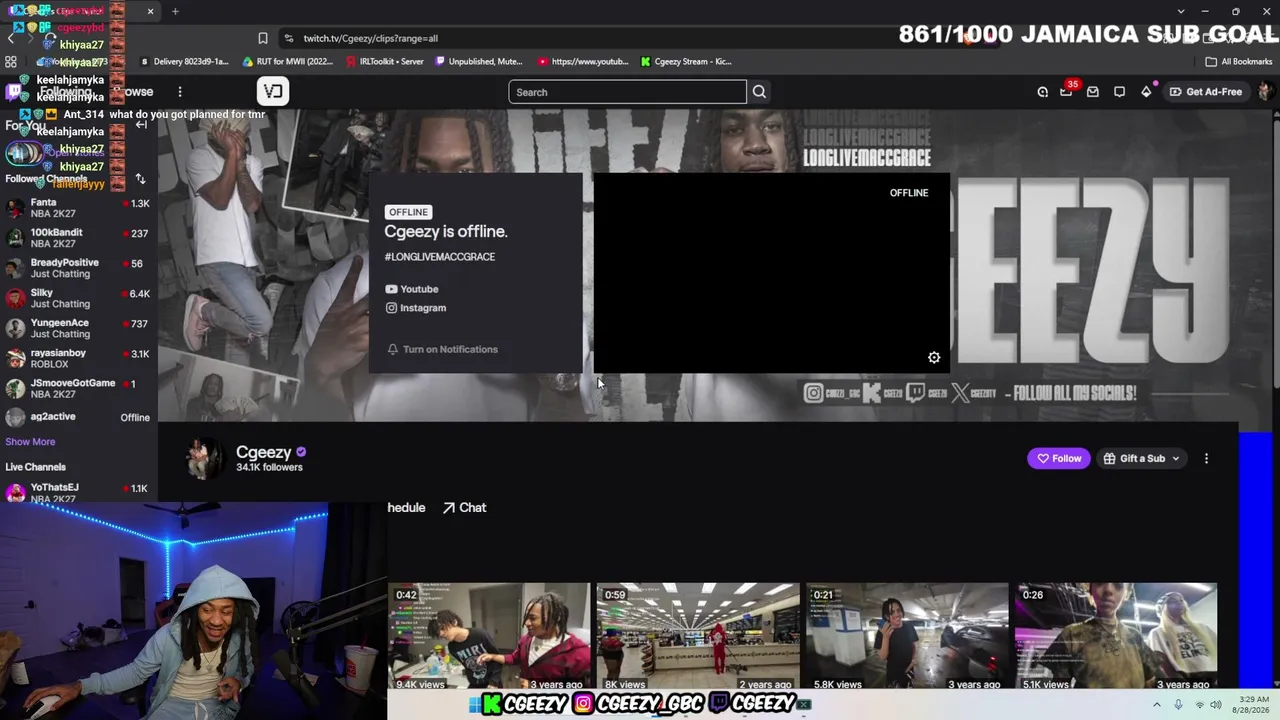Click the Cgeezy channel name heading
Viewport: 1280px width, 720px height.
pyautogui.click(x=264, y=452)
